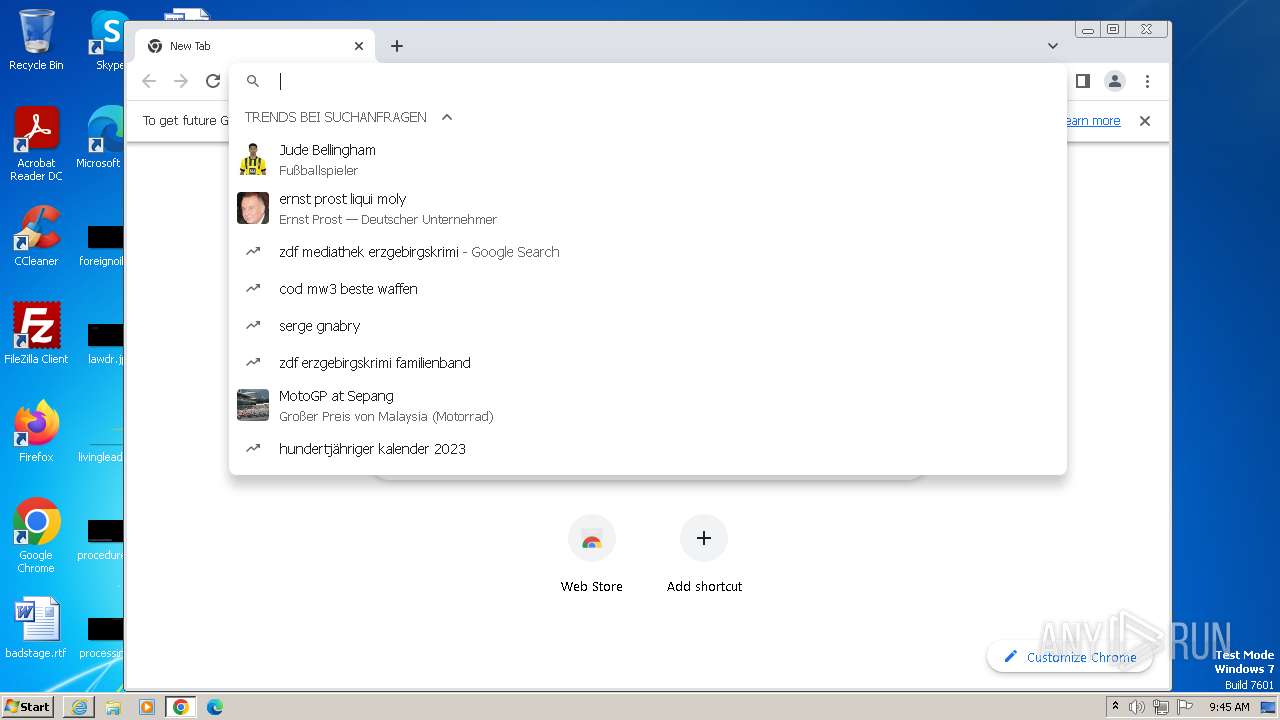Open the Web Store shortcut
This screenshot has height=720, width=1280.
pos(592,555)
